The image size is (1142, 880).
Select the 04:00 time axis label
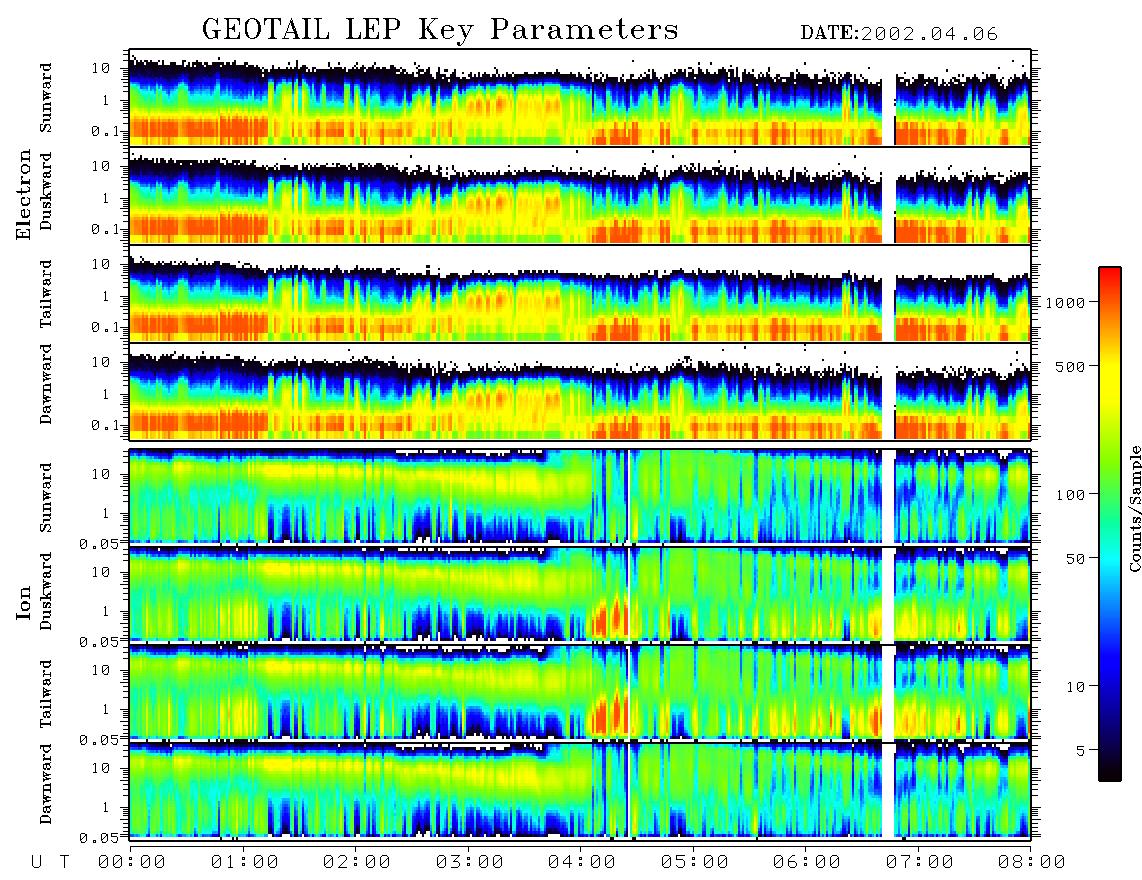[582, 862]
